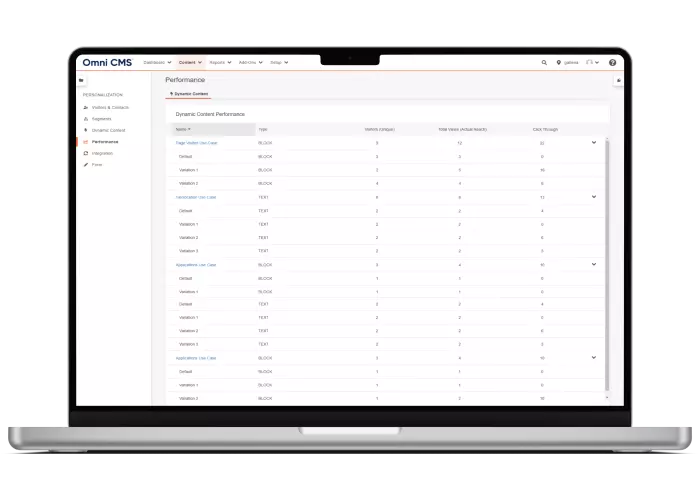The height and width of the screenshot is (500, 700).
Task: Click the location pin gallena indicator
Action: coord(567,62)
